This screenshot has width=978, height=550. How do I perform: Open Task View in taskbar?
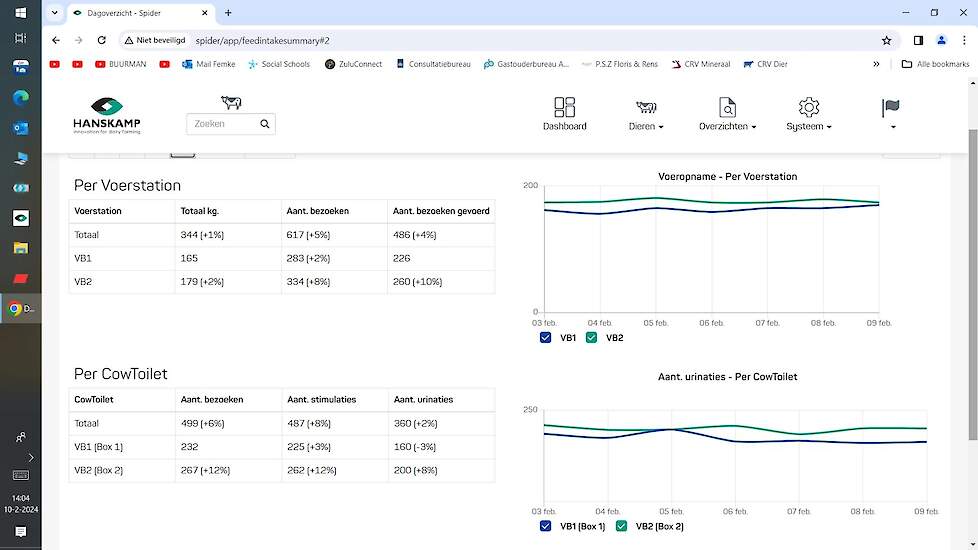(21, 38)
